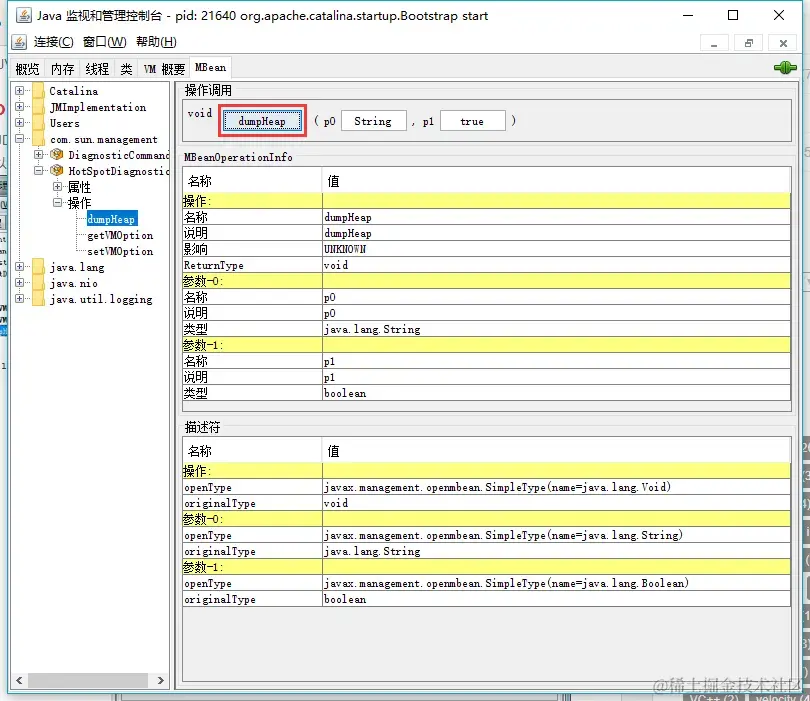Expand the Catalina tree node
810x701 pixels.
[x=20, y=91]
